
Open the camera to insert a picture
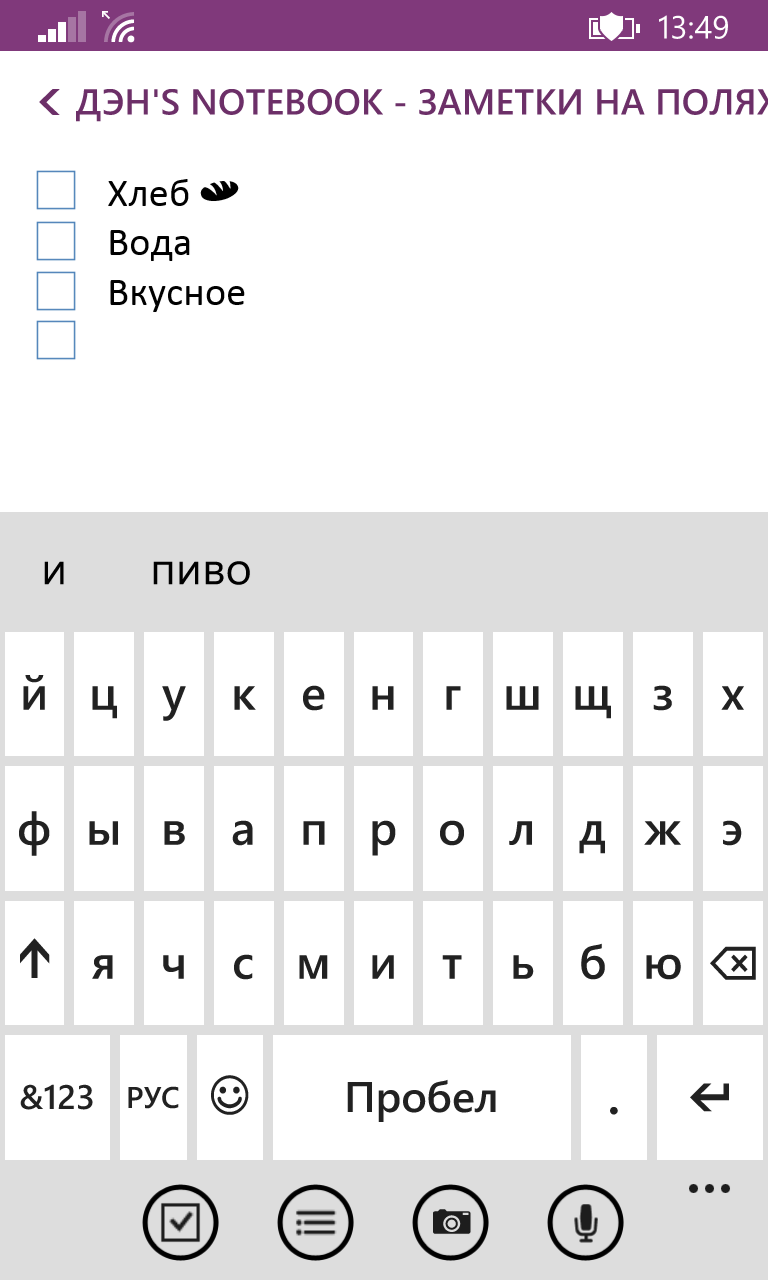(x=451, y=1221)
